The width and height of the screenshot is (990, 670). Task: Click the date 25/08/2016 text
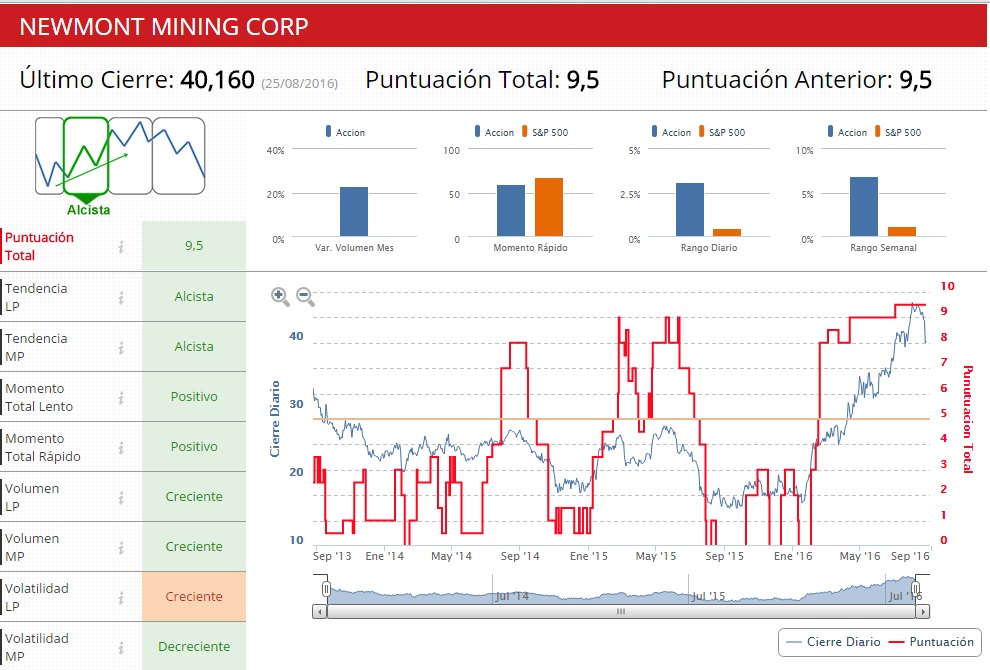click(299, 83)
